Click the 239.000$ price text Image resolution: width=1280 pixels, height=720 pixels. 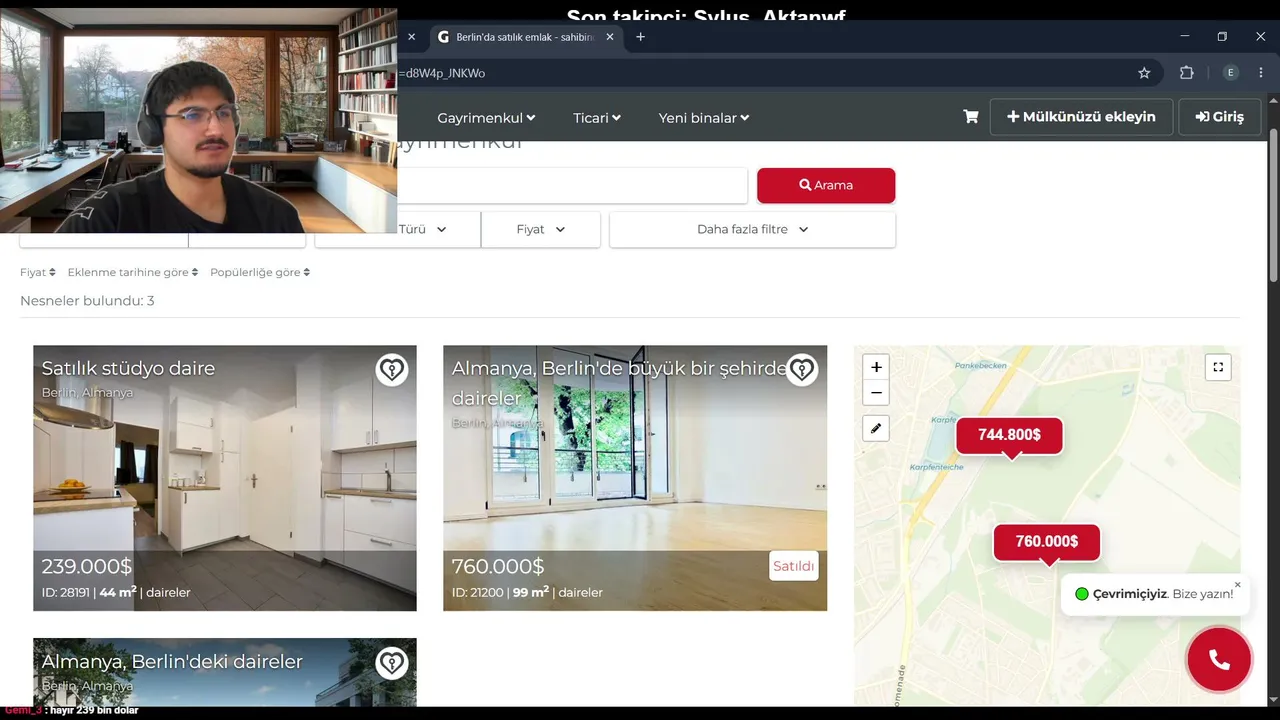coord(87,566)
